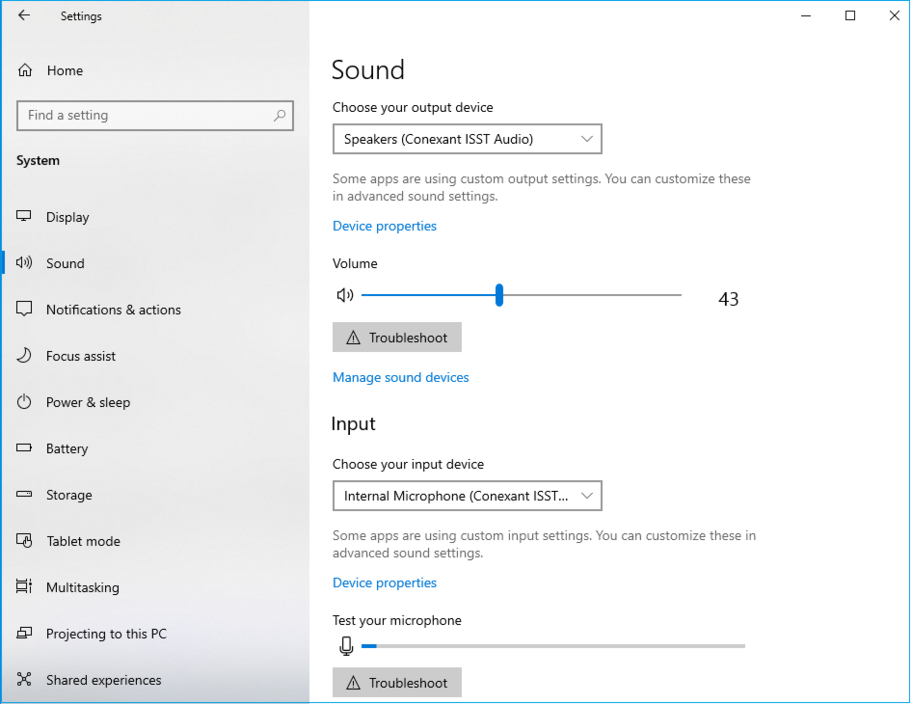912x704 pixels.
Task: Select Storage in the sidebar
Action: (x=69, y=495)
